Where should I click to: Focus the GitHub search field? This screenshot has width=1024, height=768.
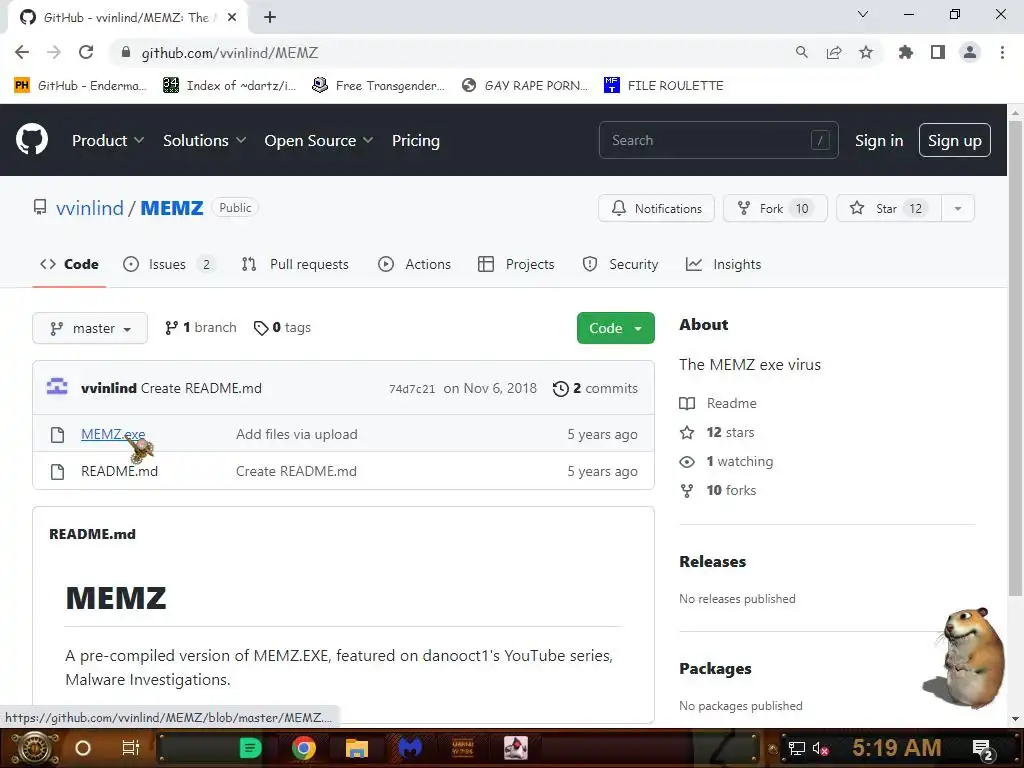click(x=718, y=140)
